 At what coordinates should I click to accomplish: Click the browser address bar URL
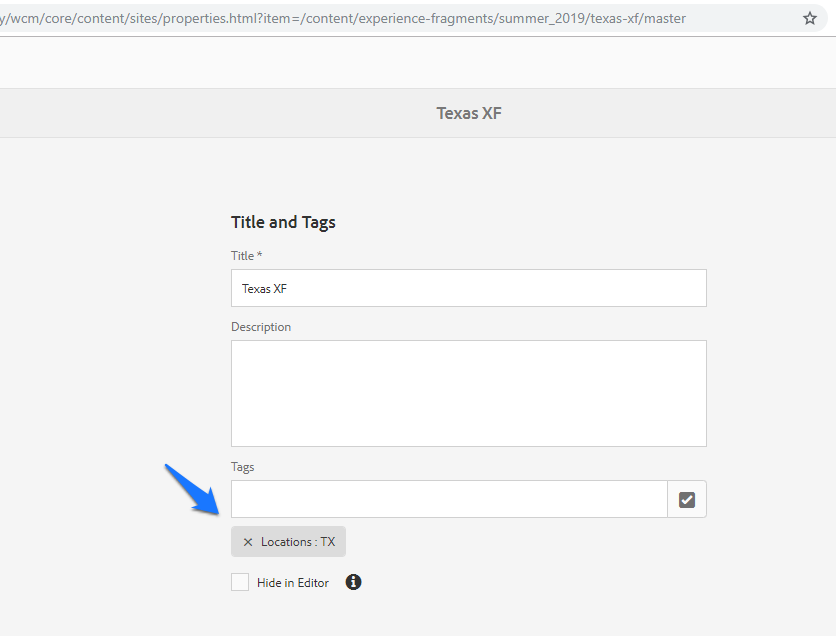350,18
